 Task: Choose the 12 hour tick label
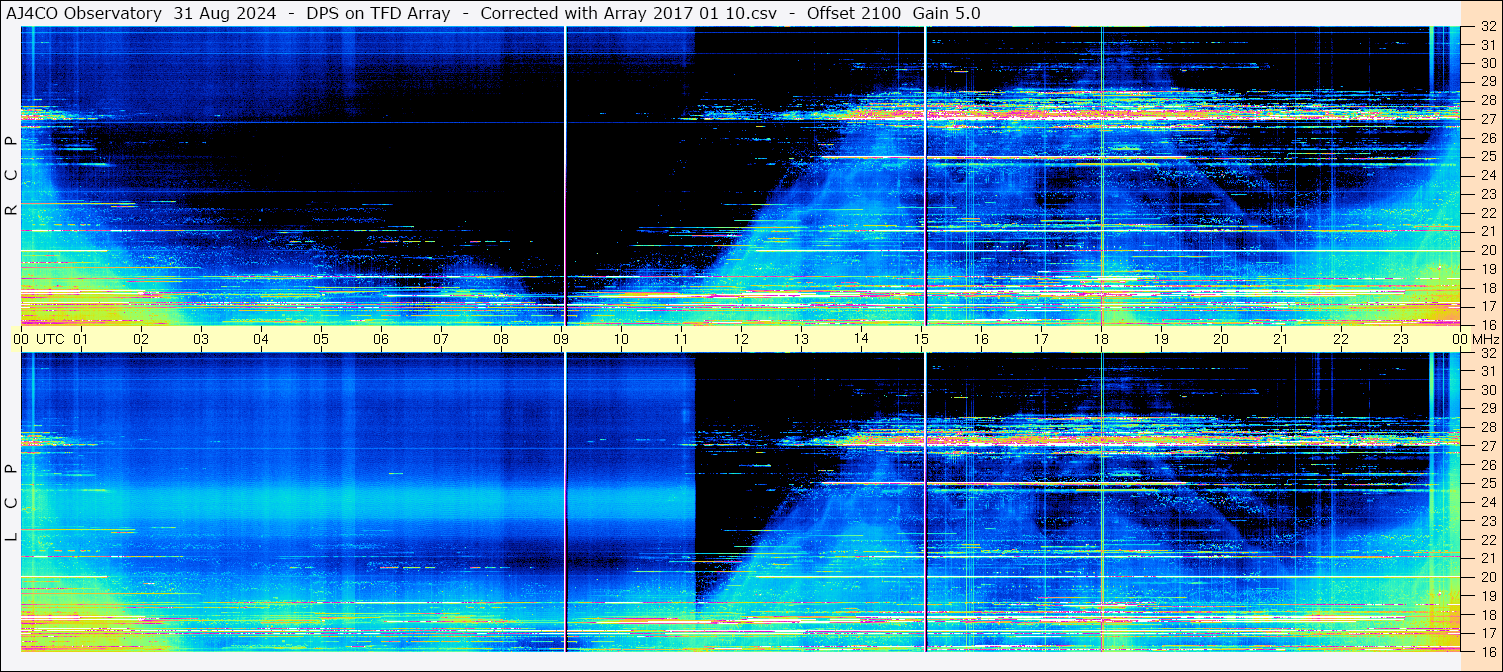[x=741, y=339]
